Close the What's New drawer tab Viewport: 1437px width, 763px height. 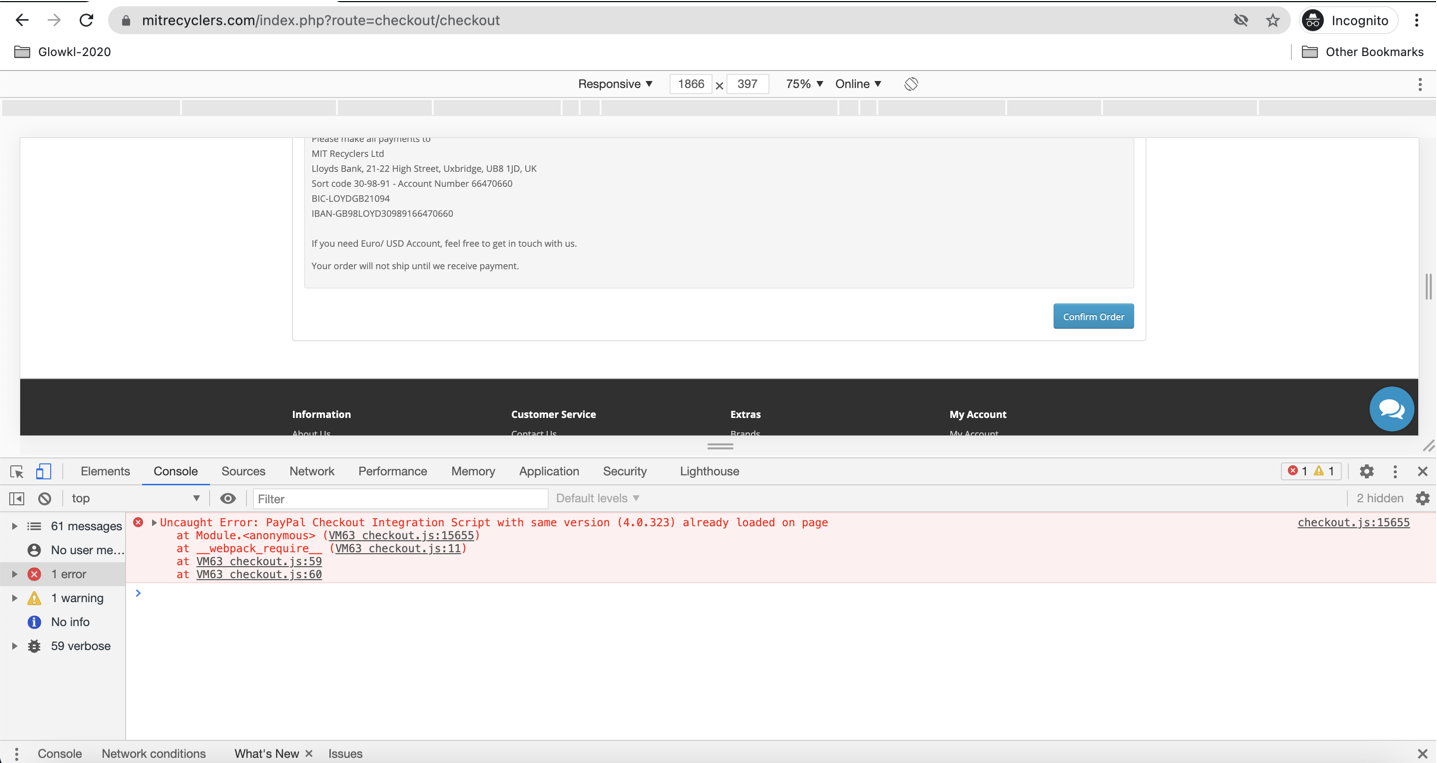click(309, 754)
